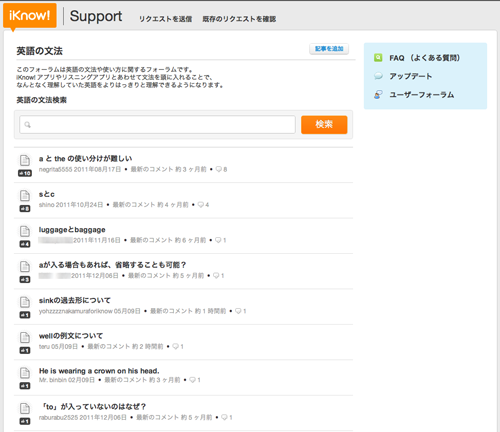Click document icon beside 'wellの例文について'
This screenshot has height=432, width=500.
pos(25,337)
